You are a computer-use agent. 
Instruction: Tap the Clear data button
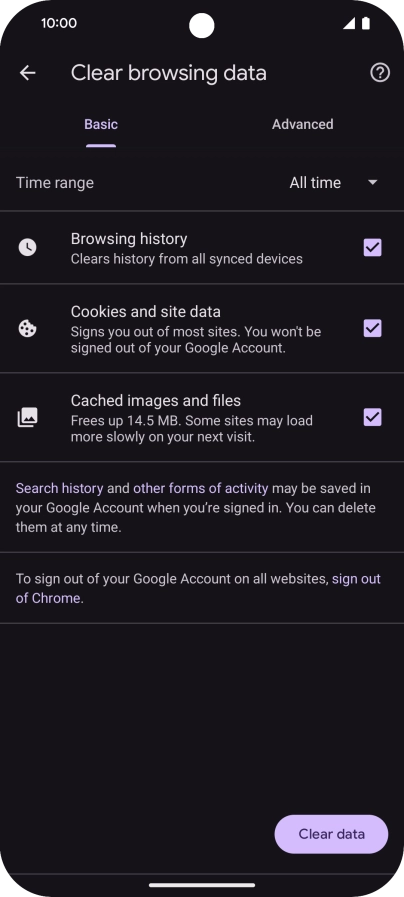pyautogui.click(x=331, y=834)
